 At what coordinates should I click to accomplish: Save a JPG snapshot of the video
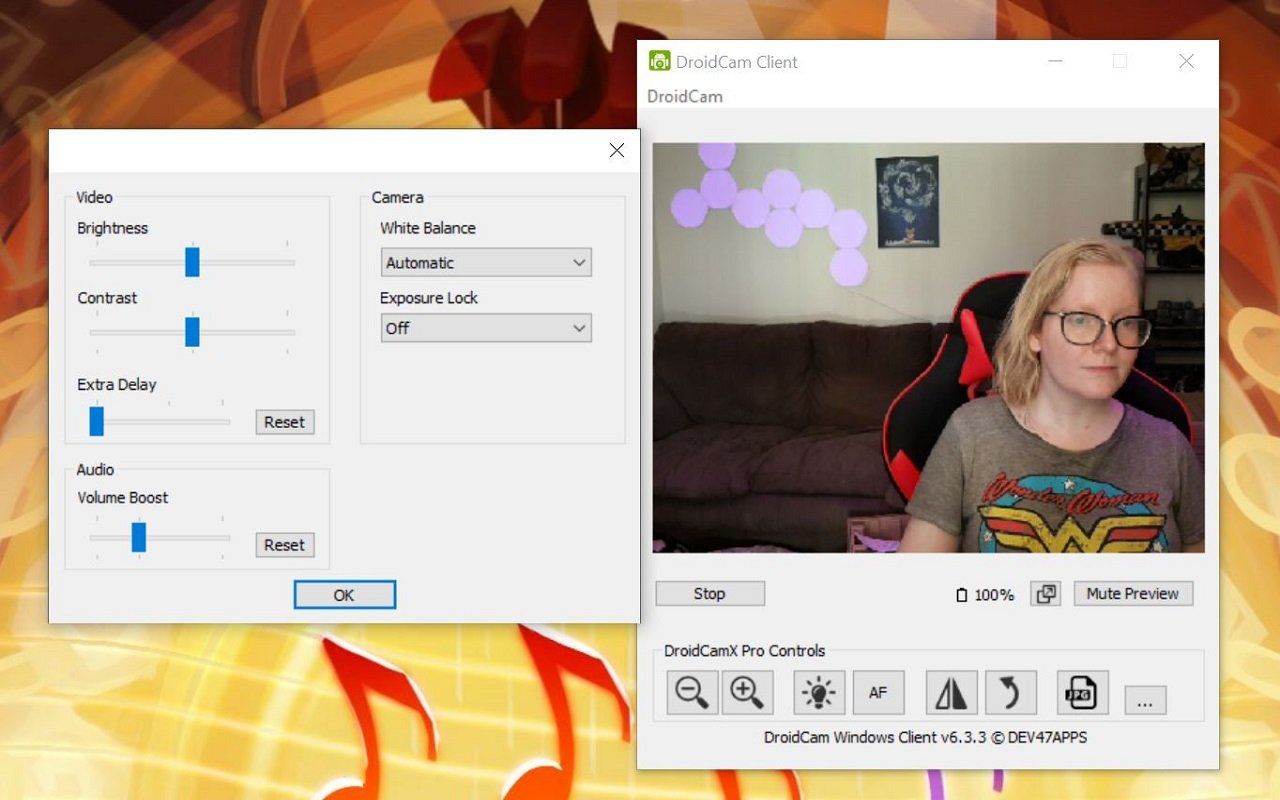(x=1083, y=692)
